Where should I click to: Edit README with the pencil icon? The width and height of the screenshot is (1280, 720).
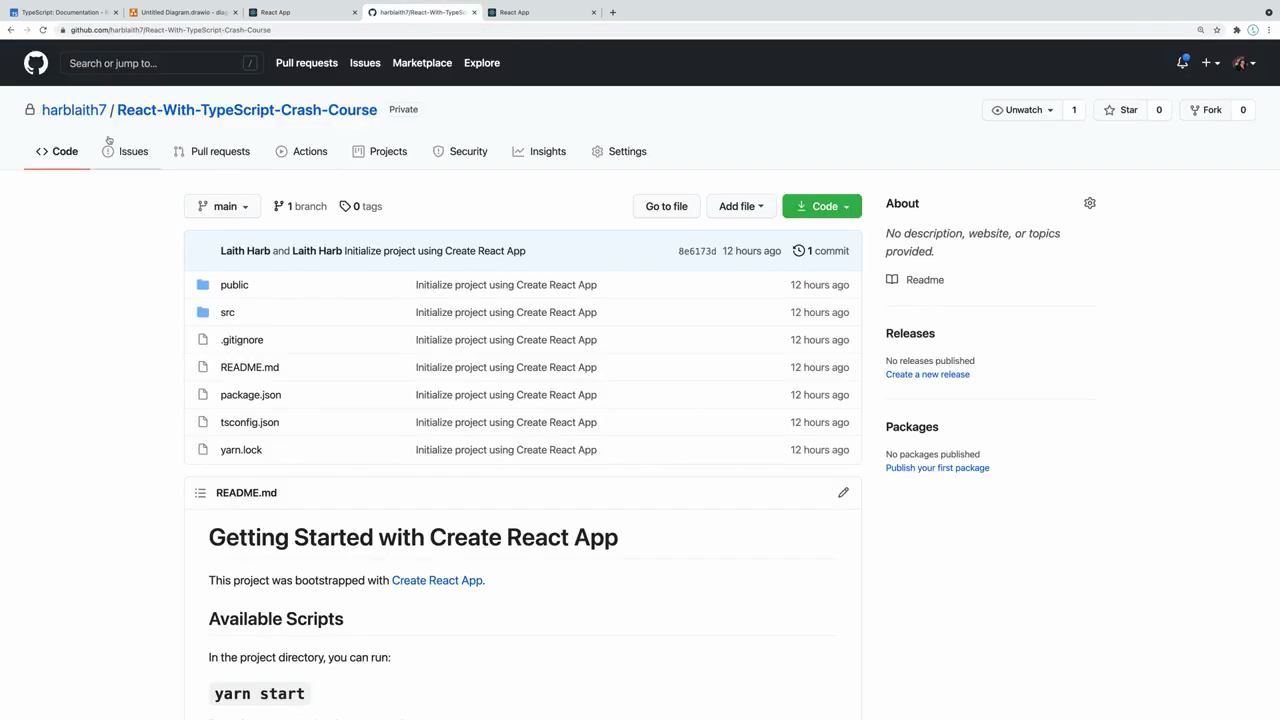[x=843, y=493]
